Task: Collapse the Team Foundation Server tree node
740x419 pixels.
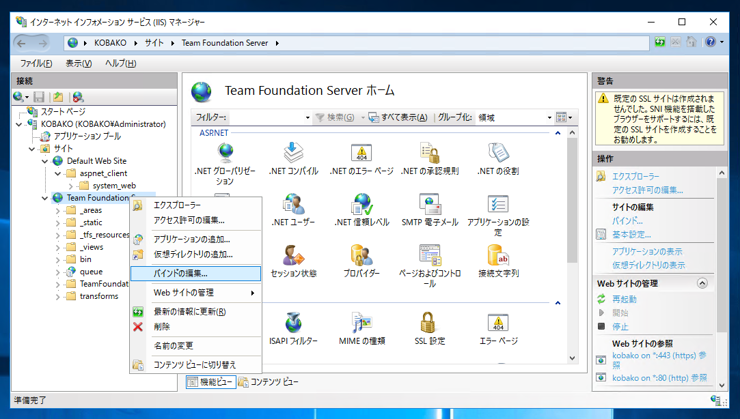Action: (x=45, y=198)
